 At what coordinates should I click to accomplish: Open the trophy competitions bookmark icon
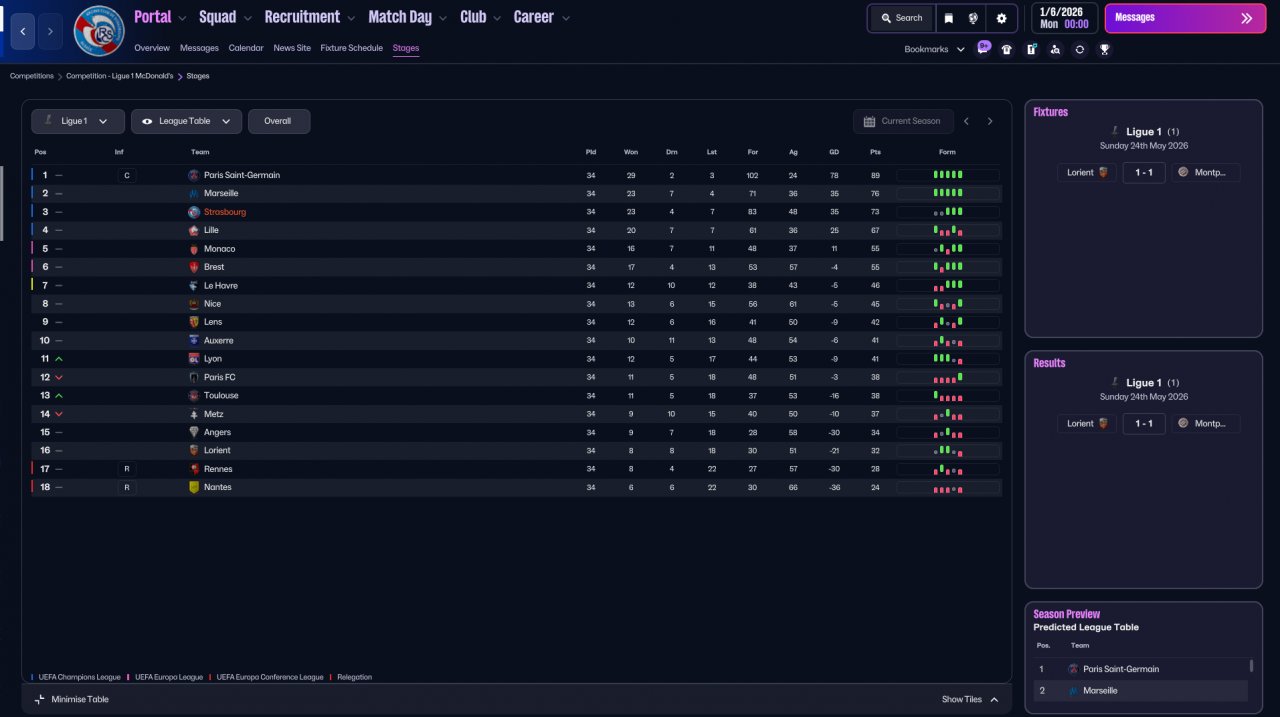click(1104, 49)
